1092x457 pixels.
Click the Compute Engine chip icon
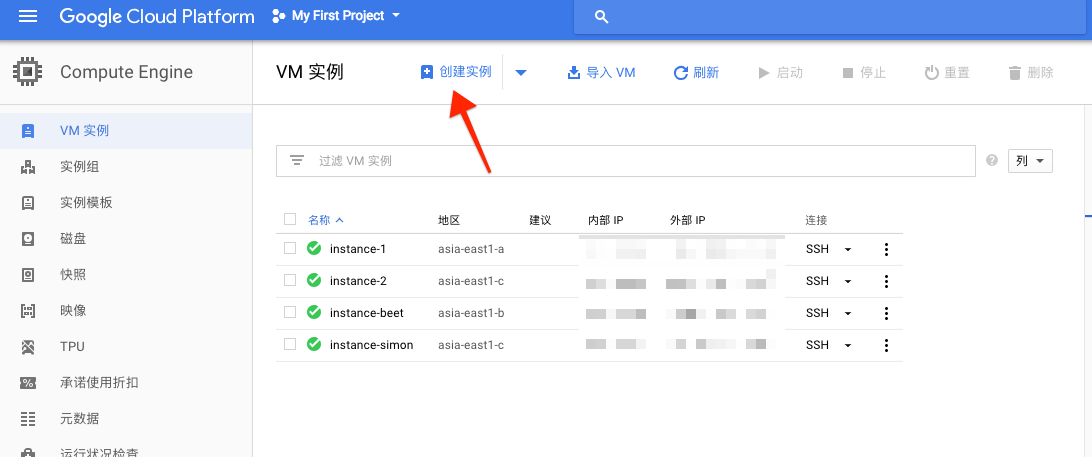pos(28,72)
